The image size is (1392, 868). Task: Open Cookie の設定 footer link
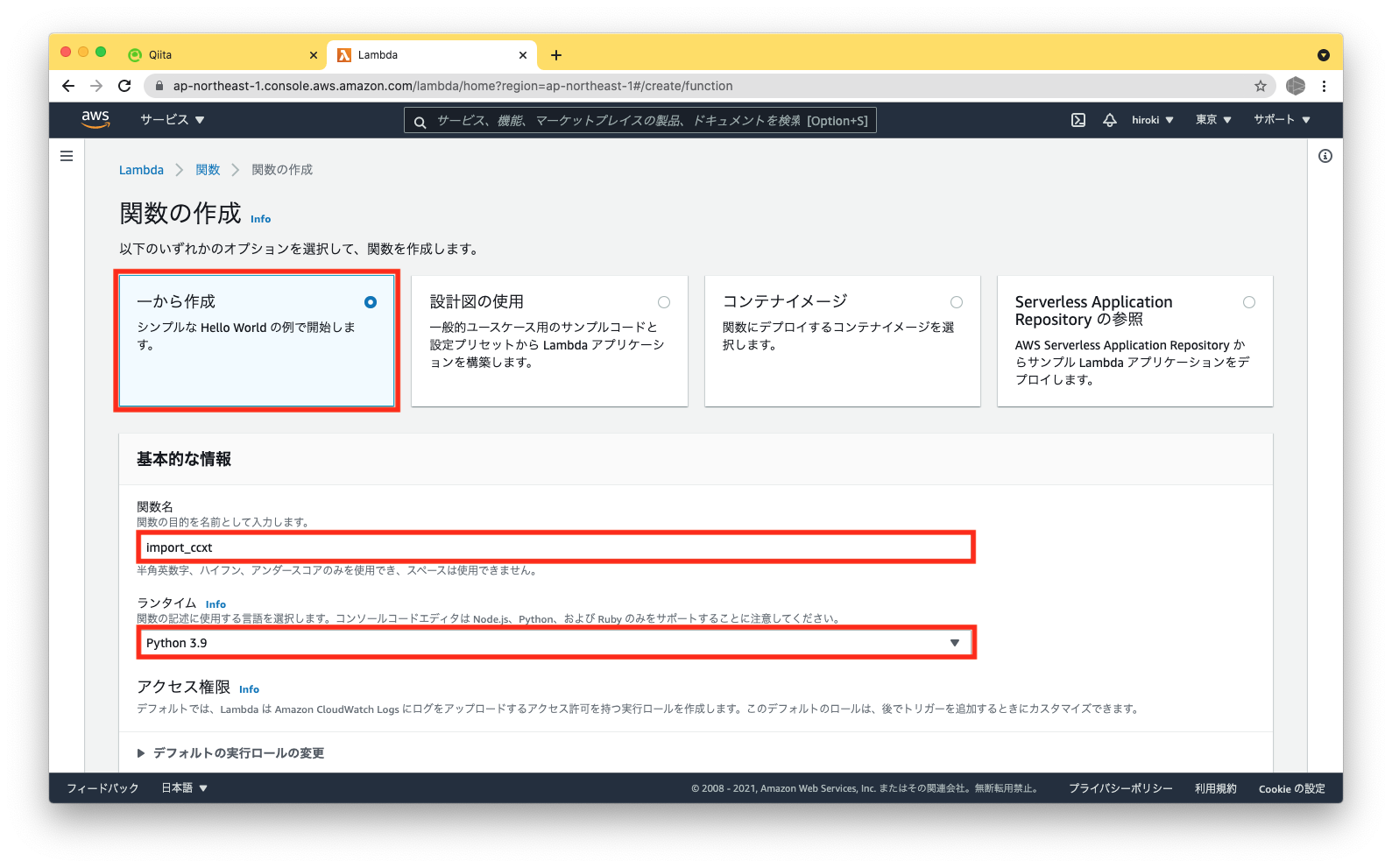[x=1292, y=788]
